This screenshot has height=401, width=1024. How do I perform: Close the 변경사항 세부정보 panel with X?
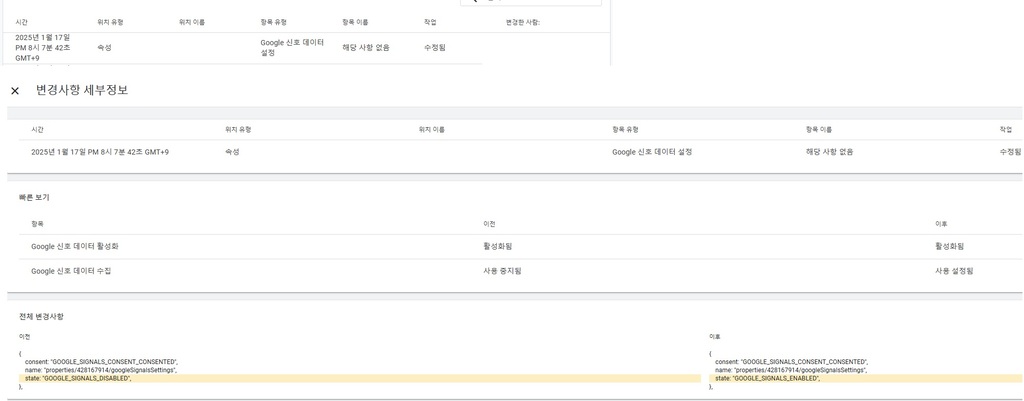[x=15, y=91]
